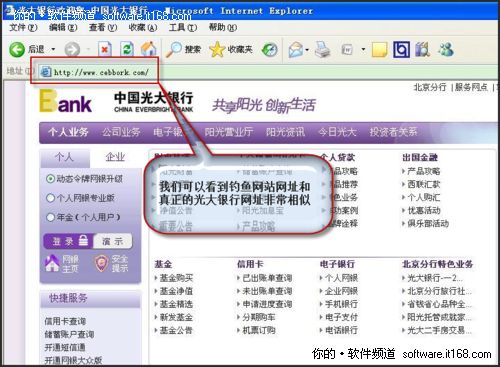Click the 安全提示 shield icon
Image resolution: width=500 pixels, height=367 pixels.
tap(101, 263)
